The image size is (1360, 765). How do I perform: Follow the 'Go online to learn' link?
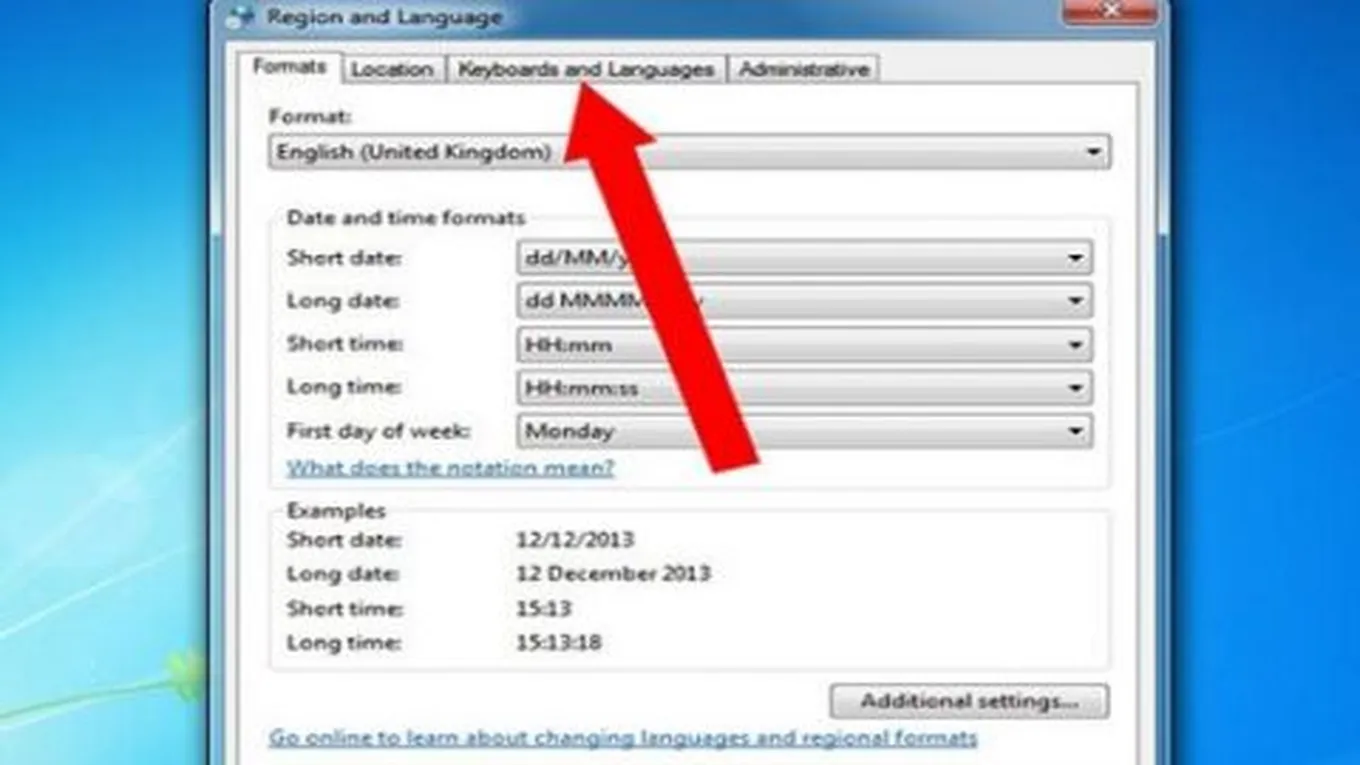coord(622,739)
